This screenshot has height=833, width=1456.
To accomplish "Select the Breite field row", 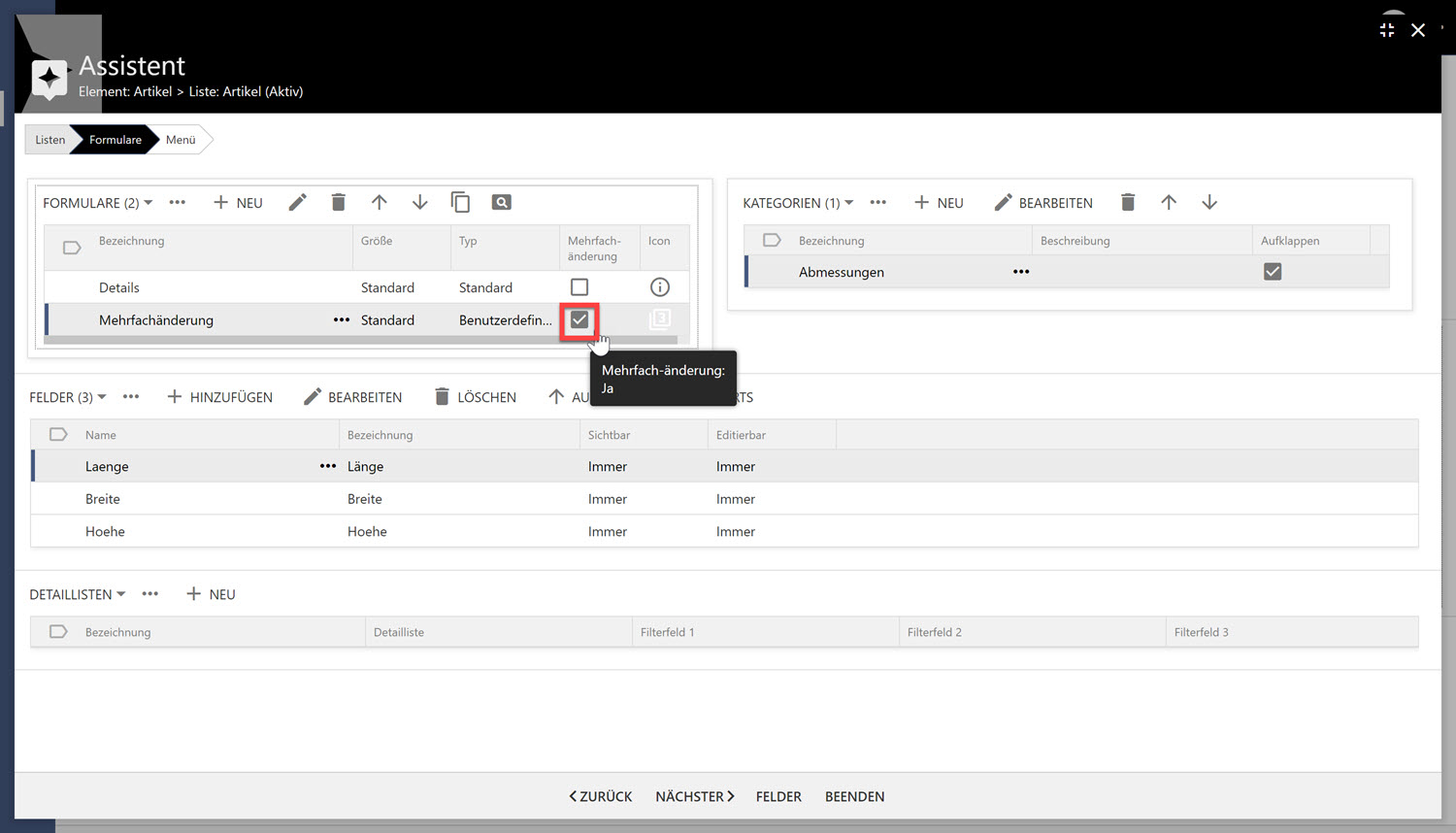I will point(103,499).
